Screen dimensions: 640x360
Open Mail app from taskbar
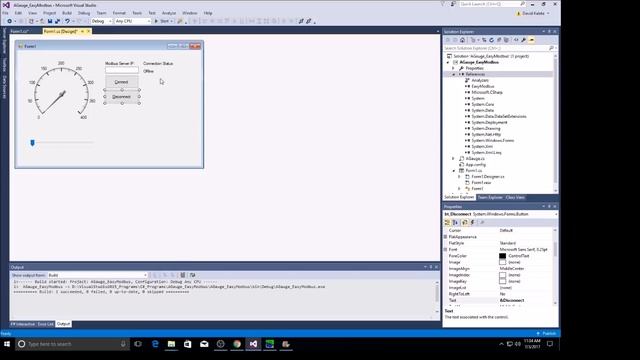[204, 344]
